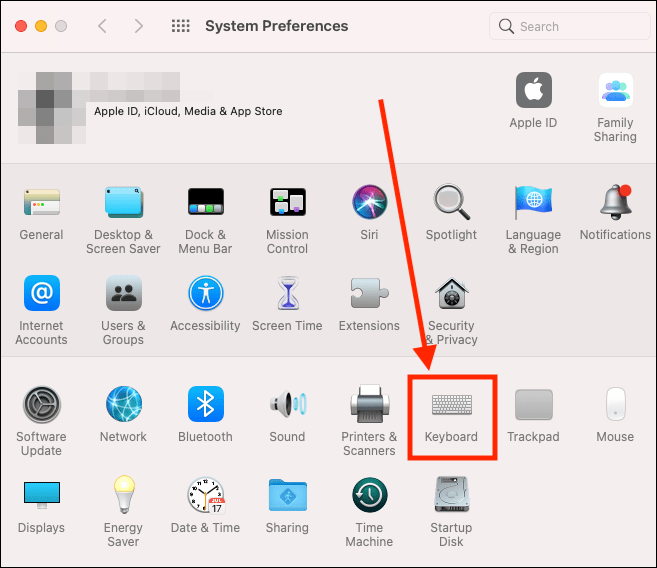Click the blurred user profile picture
This screenshot has height=568, width=657.
tap(52, 108)
